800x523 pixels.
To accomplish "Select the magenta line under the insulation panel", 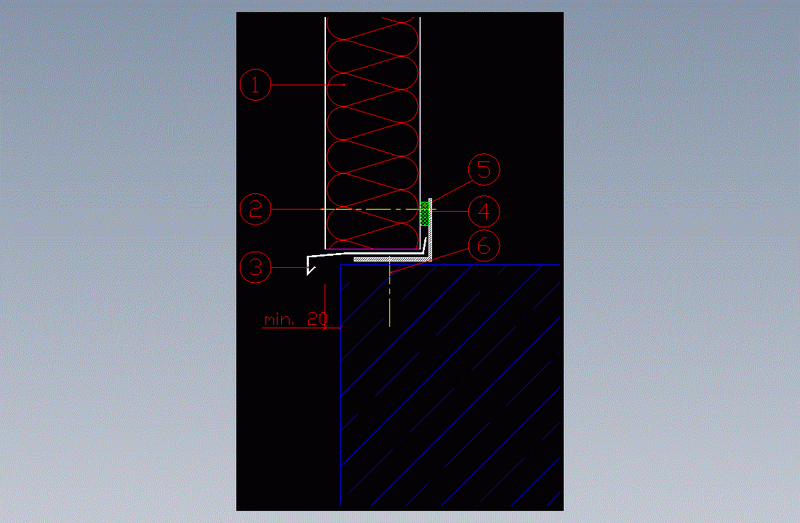I will coord(371,248).
